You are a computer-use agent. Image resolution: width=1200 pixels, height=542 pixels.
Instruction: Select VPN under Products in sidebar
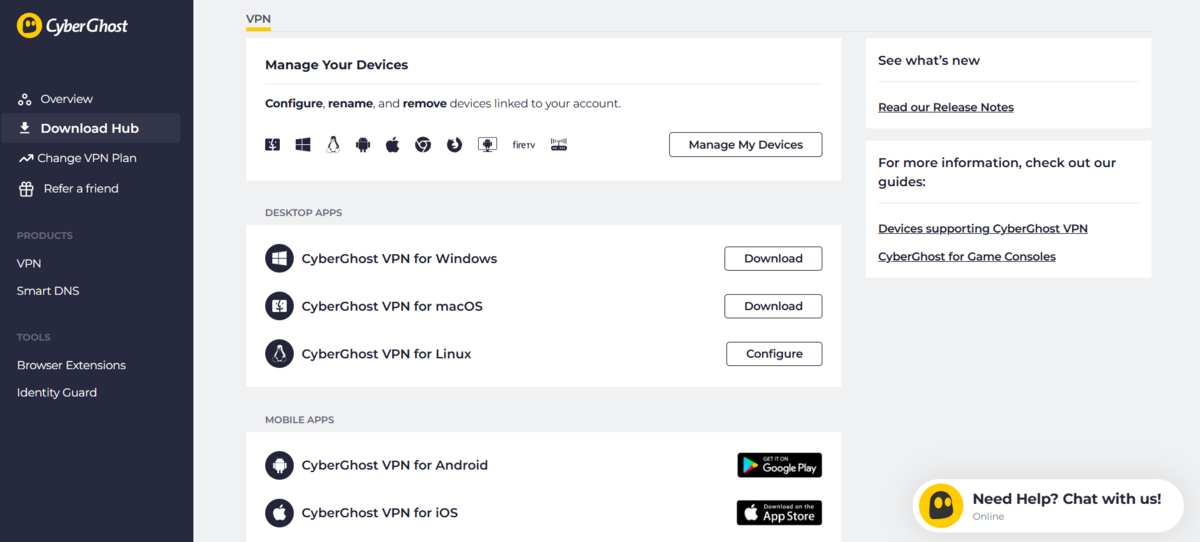click(29, 263)
